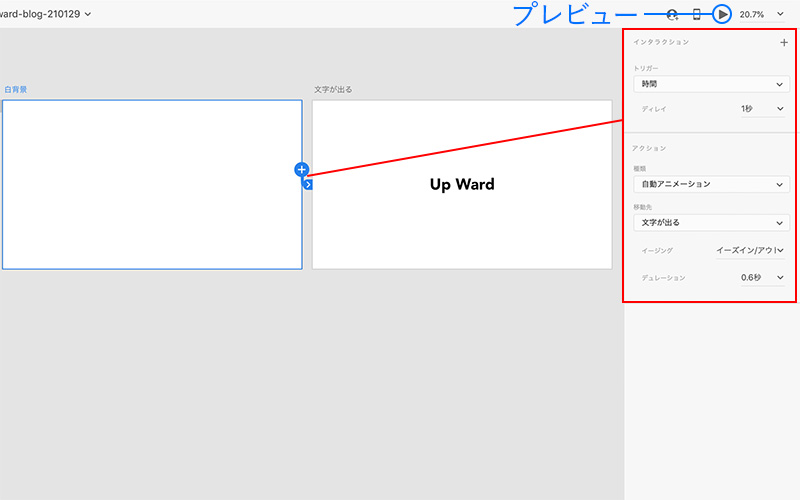This screenshot has width=800, height=500.
Task: Open the 種類 dropdown showing 自動アニメーション
Action: click(x=711, y=184)
